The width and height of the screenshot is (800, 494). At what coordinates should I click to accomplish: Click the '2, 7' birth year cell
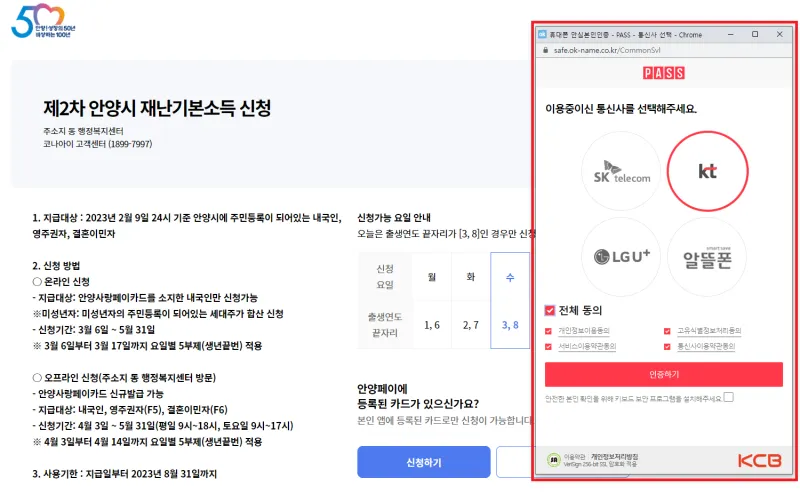[x=470, y=325]
